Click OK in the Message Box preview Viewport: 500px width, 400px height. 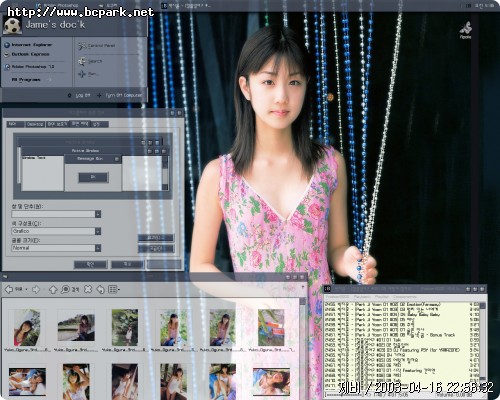click(x=93, y=177)
